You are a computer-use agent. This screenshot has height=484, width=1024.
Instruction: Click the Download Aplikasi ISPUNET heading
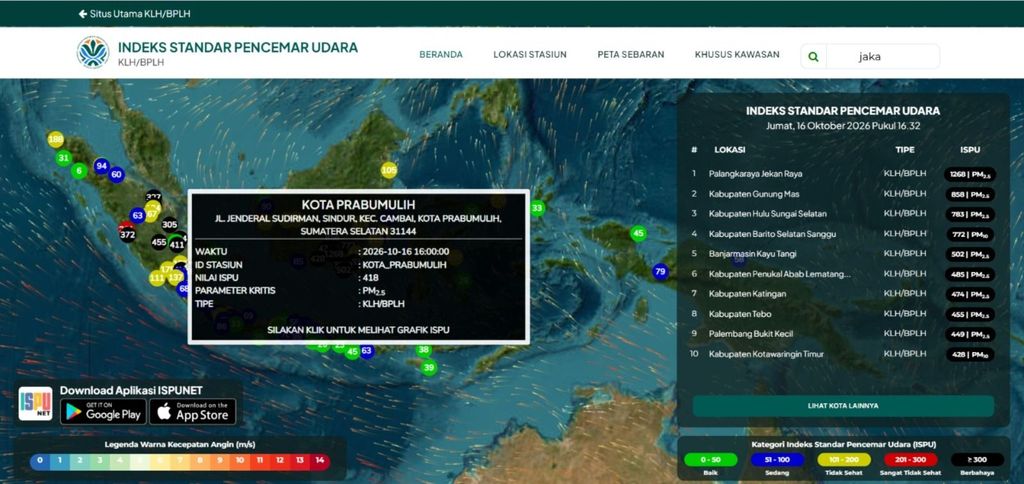click(x=131, y=390)
